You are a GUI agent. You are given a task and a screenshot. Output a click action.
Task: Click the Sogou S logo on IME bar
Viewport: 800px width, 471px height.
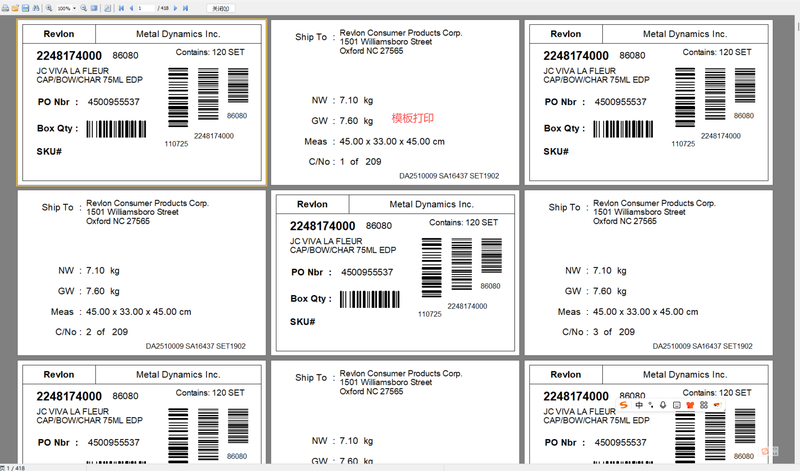click(623, 405)
